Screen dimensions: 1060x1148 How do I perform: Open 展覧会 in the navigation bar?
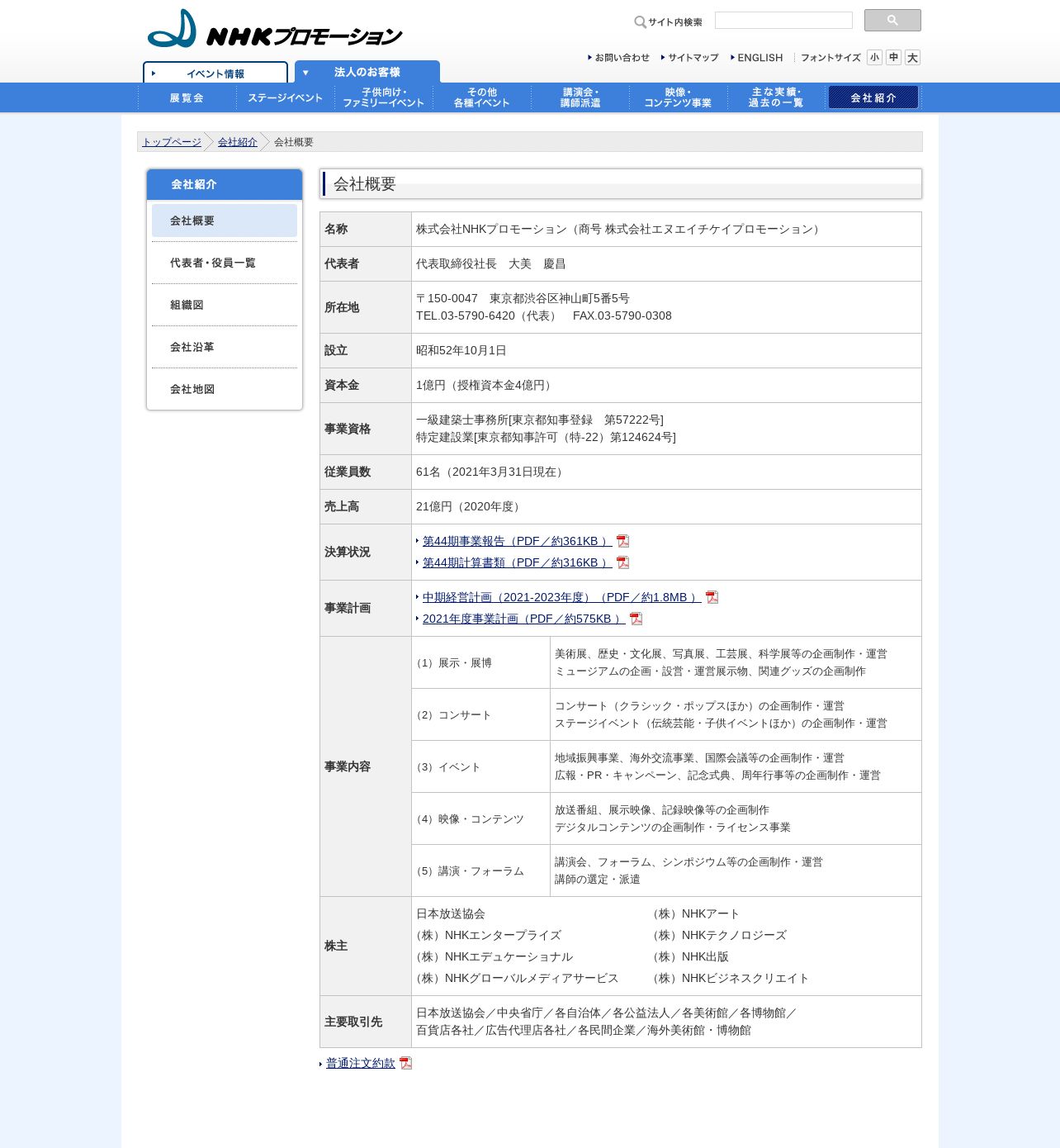point(187,97)
